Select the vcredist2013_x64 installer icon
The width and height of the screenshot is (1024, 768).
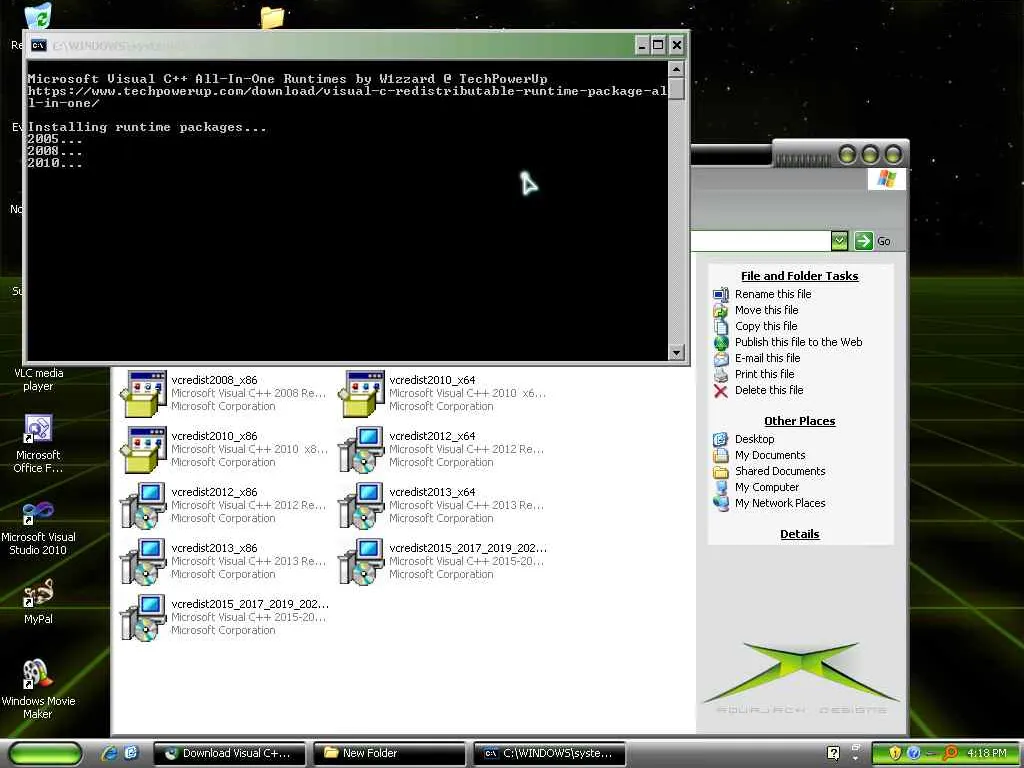[x=361, y=505]
